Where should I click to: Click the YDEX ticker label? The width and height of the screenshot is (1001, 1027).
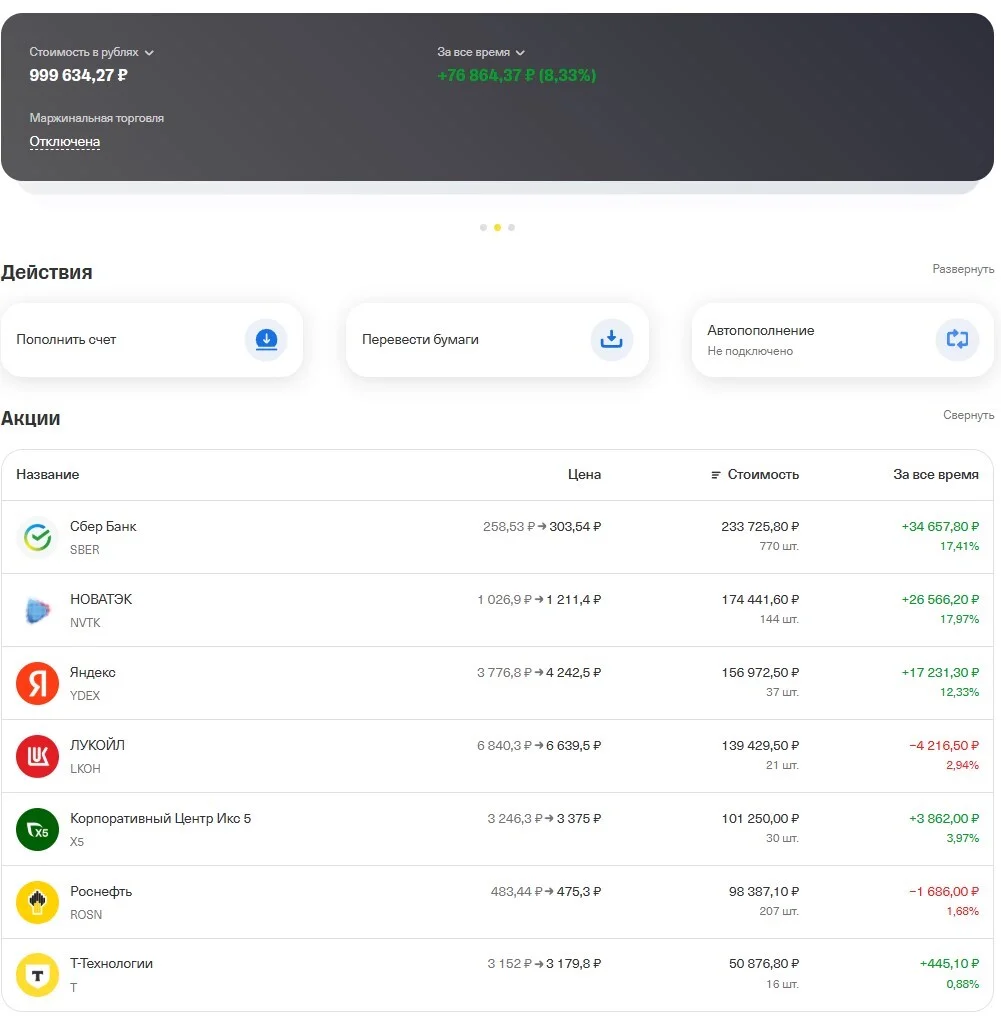coord(85,696)
